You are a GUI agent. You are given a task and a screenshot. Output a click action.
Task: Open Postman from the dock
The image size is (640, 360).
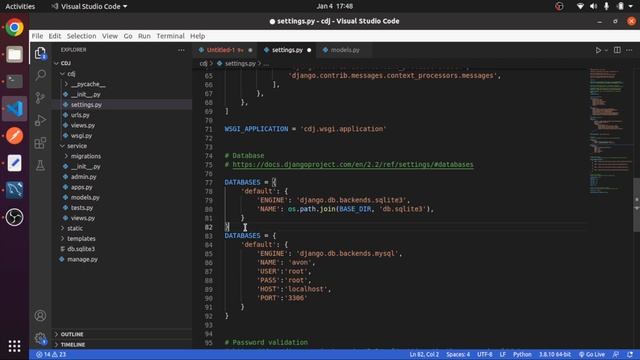[14, 136]
